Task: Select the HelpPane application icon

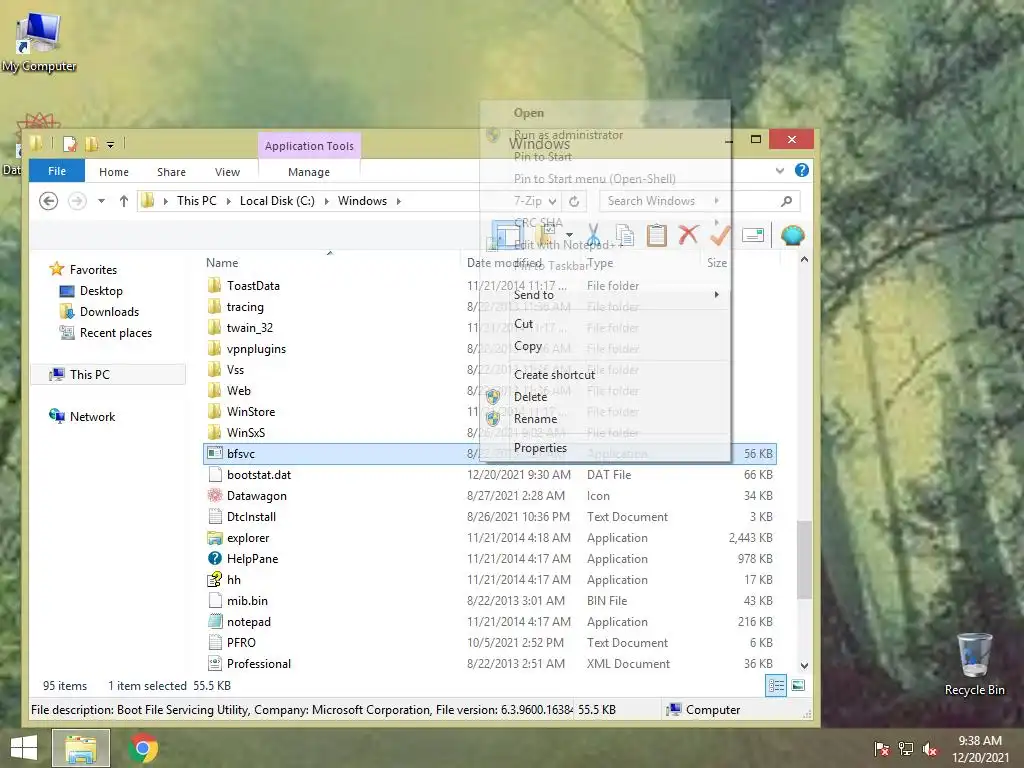Action: point(215,558)
